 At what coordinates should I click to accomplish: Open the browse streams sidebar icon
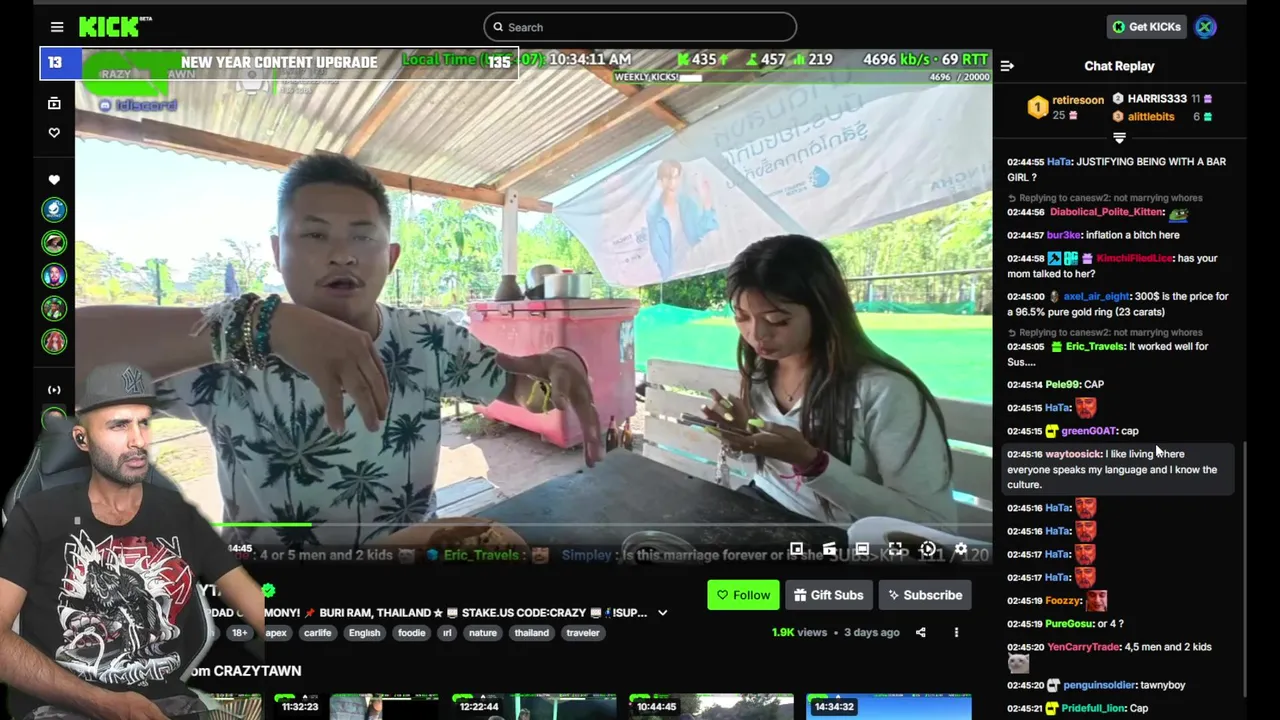[x=54, y=103]
